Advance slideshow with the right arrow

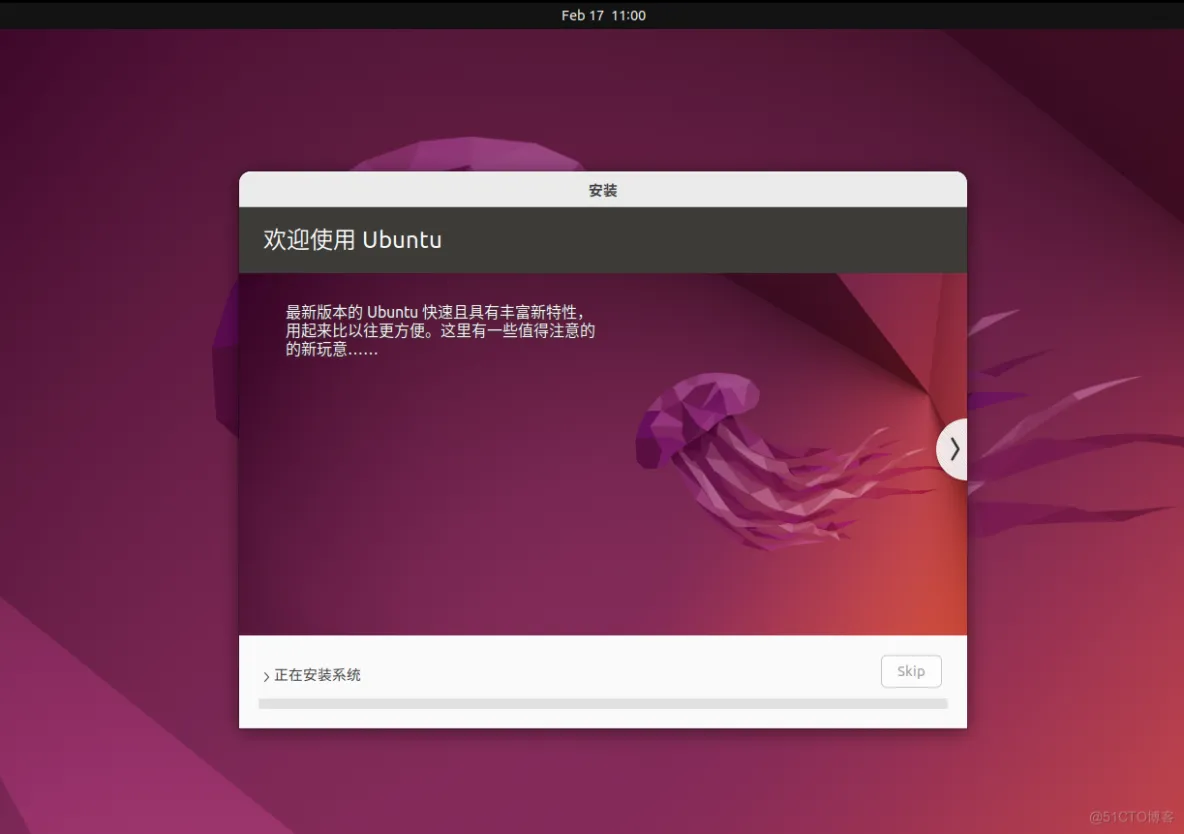point(953,449)
